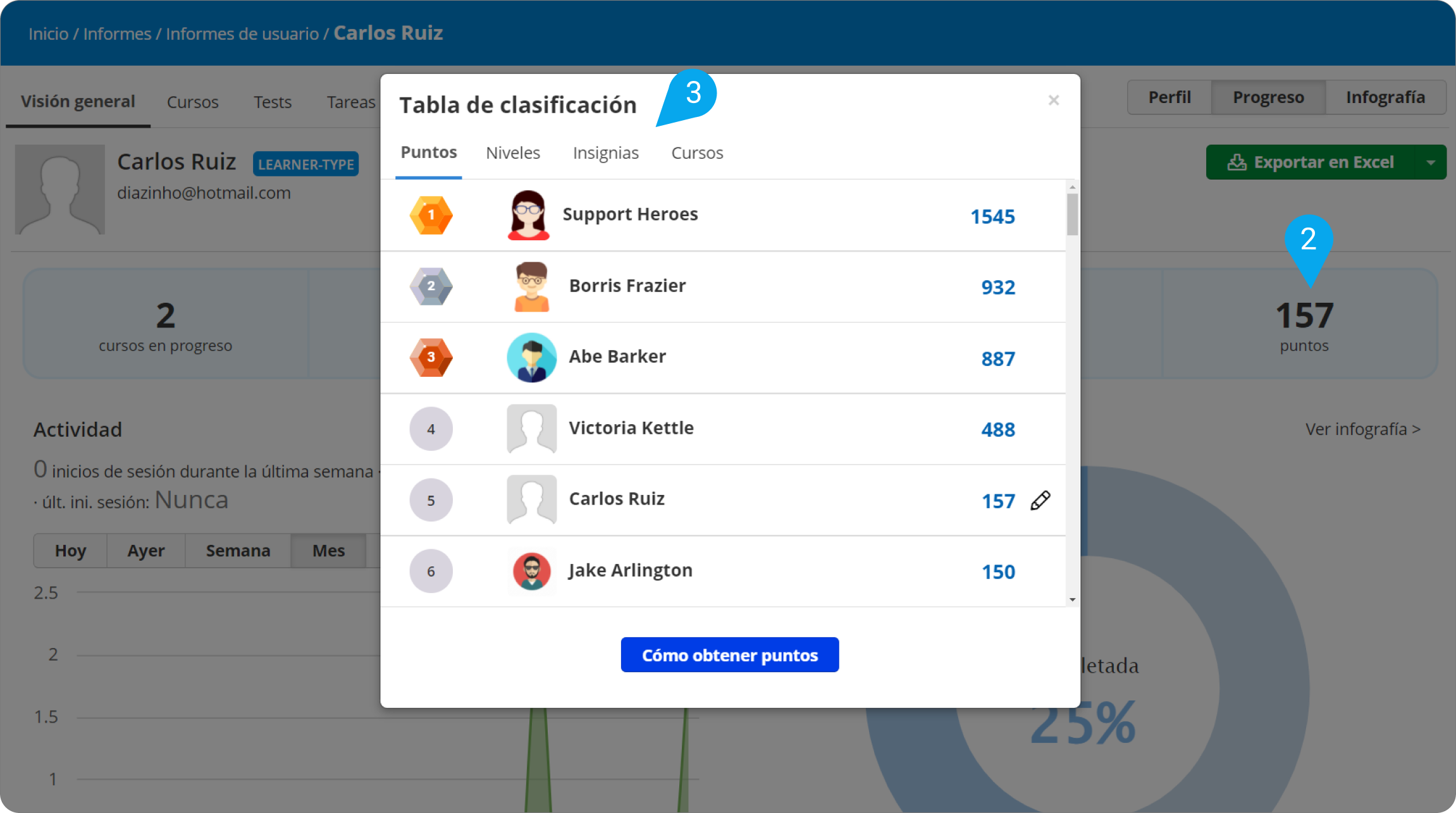
Task: Click Support Heroes avatar
Action: pos(528,215)
